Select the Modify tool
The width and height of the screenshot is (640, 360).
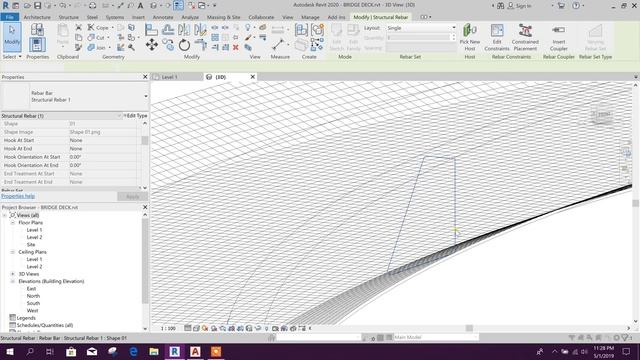point(12,37)
